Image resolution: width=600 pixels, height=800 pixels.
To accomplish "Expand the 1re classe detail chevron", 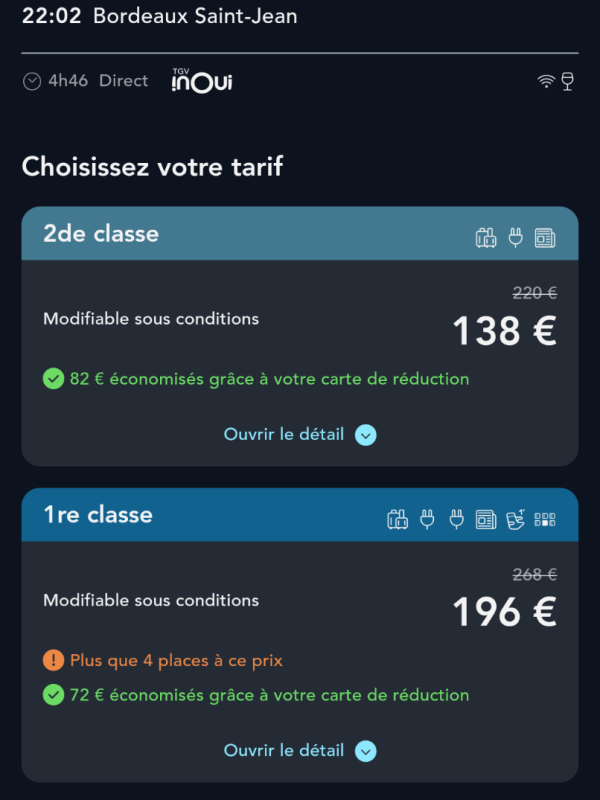I will coord(366,751).
